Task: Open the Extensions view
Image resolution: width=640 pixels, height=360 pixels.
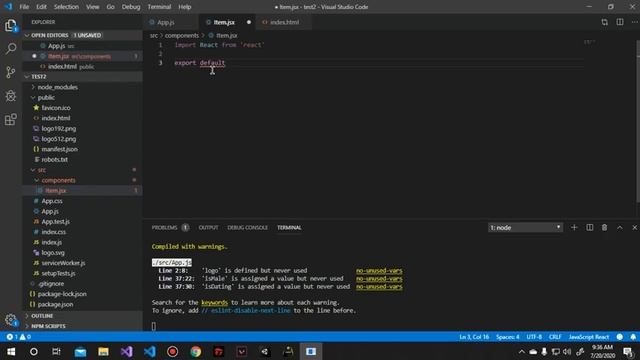Action: click(11, 120)
